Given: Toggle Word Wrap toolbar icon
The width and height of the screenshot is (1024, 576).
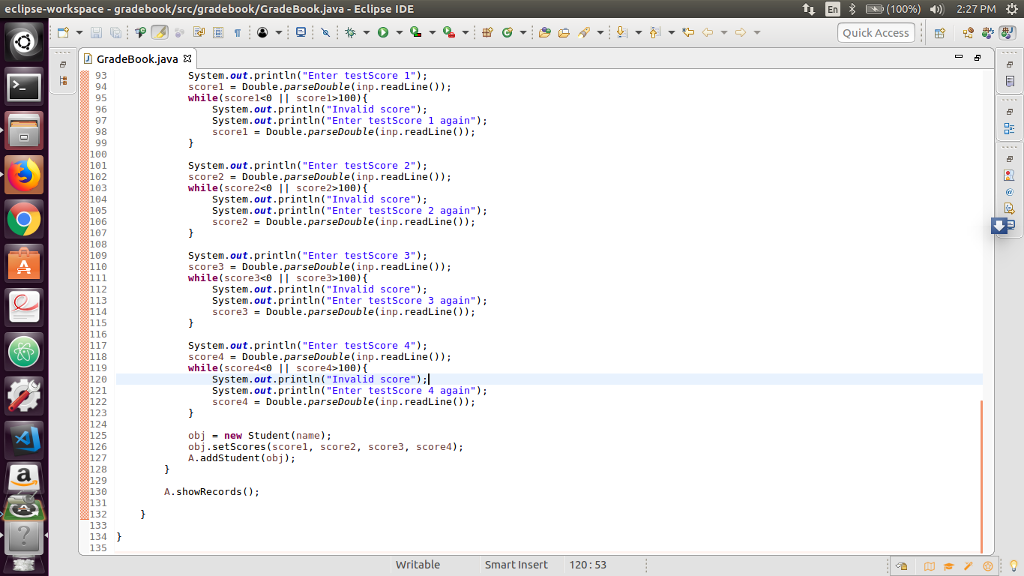Looking at the screenshot, I should tap(199, 32).
